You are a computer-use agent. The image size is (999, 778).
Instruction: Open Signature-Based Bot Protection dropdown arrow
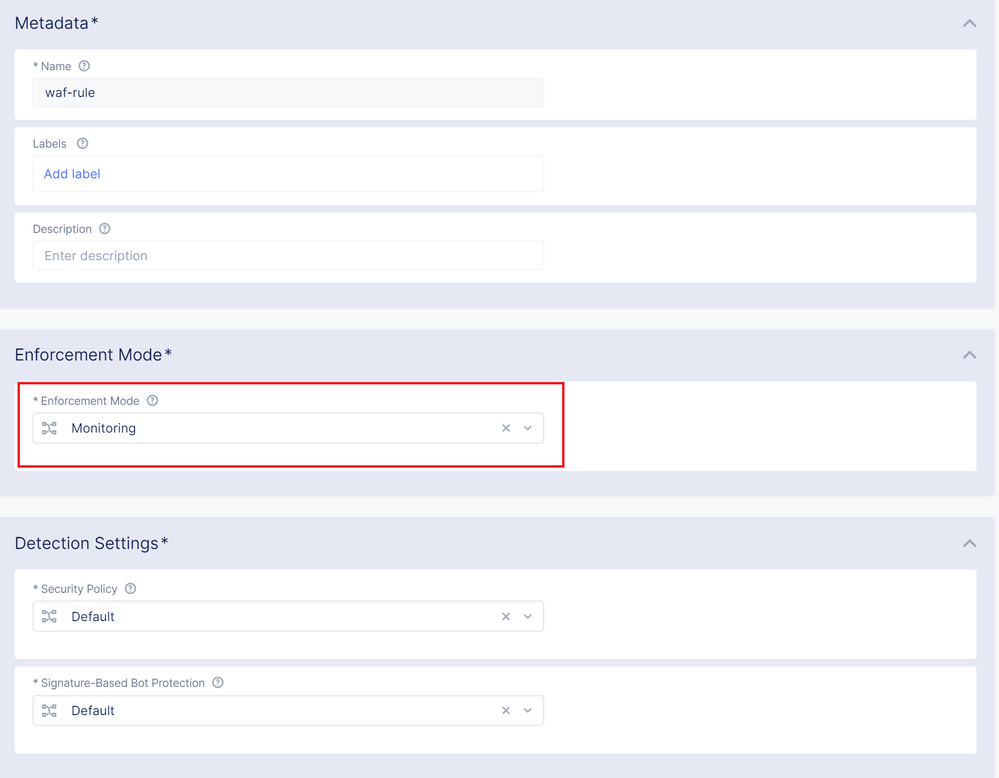[528, 711]
